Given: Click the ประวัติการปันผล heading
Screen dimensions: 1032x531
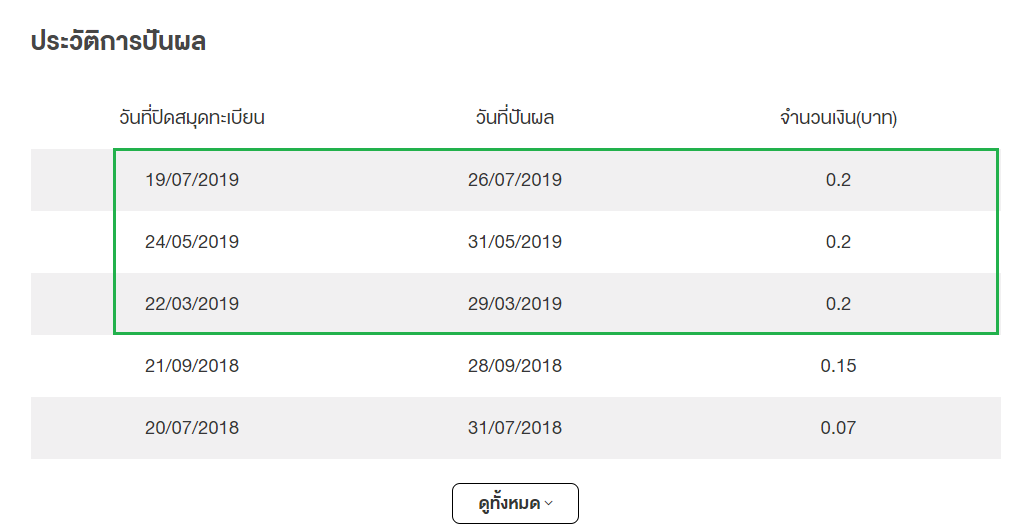Looking at the screenshot, I should (x=118, y=42).
